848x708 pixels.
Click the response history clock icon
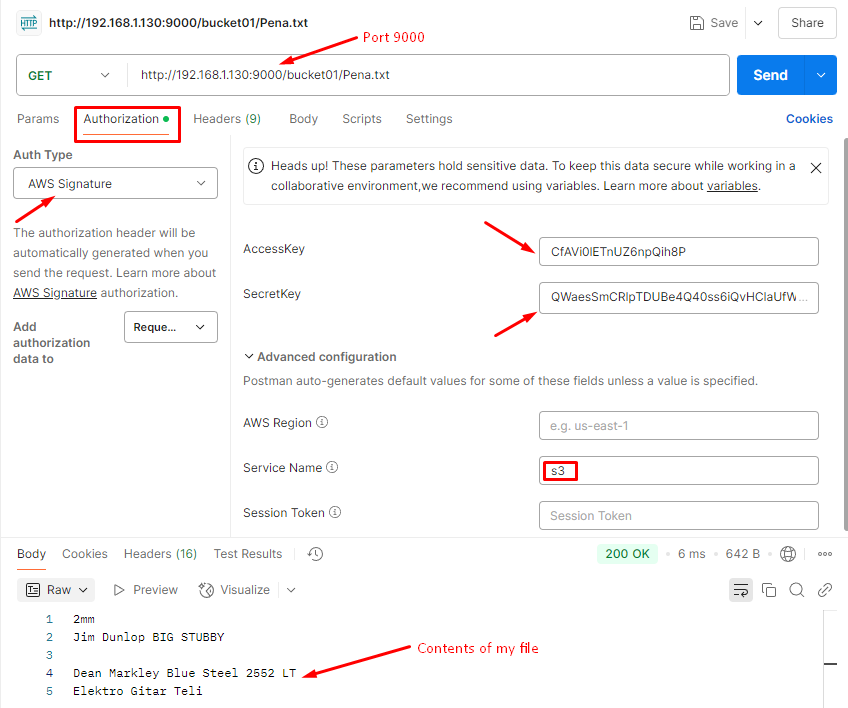click(x=315, y=554)
